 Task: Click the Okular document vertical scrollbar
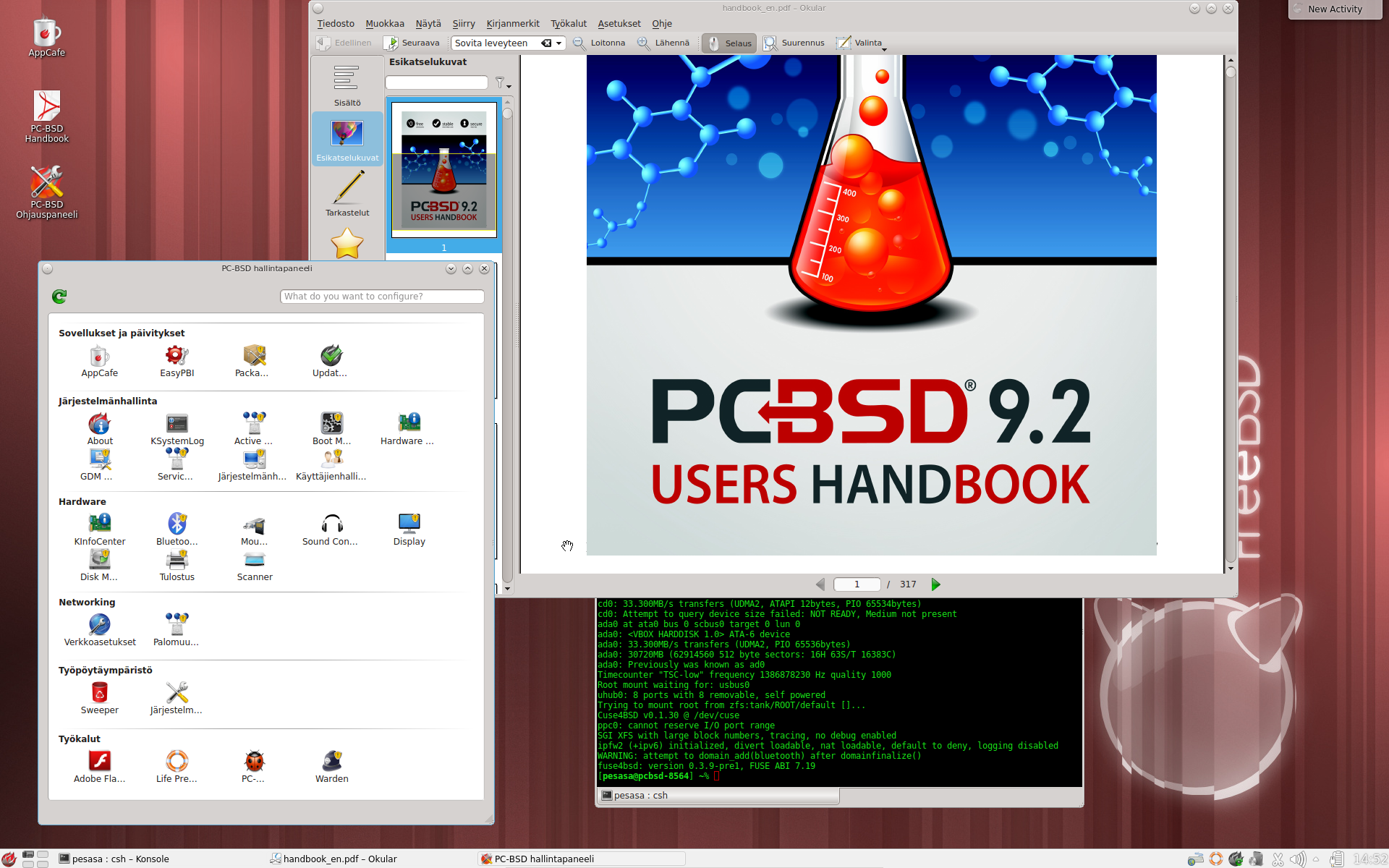(x=1231, y=314)
